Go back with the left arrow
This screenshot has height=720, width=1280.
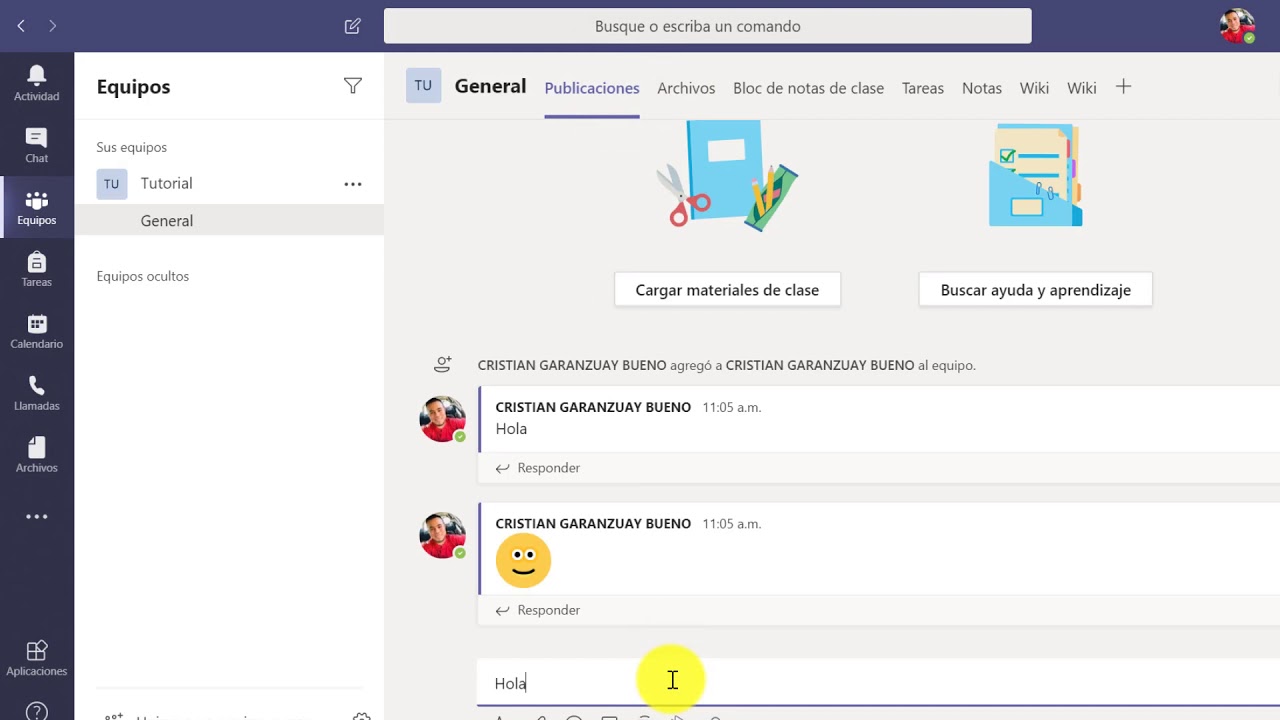tap(21, 26)
